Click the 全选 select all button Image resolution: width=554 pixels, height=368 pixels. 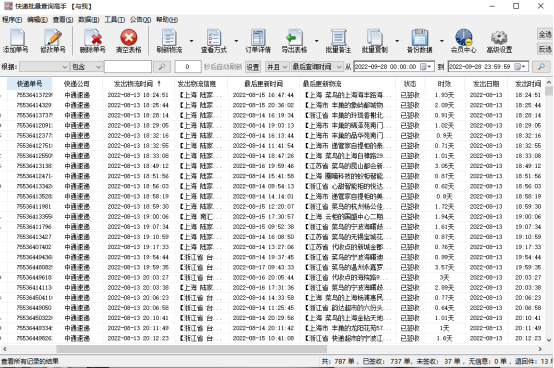[545, 34]
